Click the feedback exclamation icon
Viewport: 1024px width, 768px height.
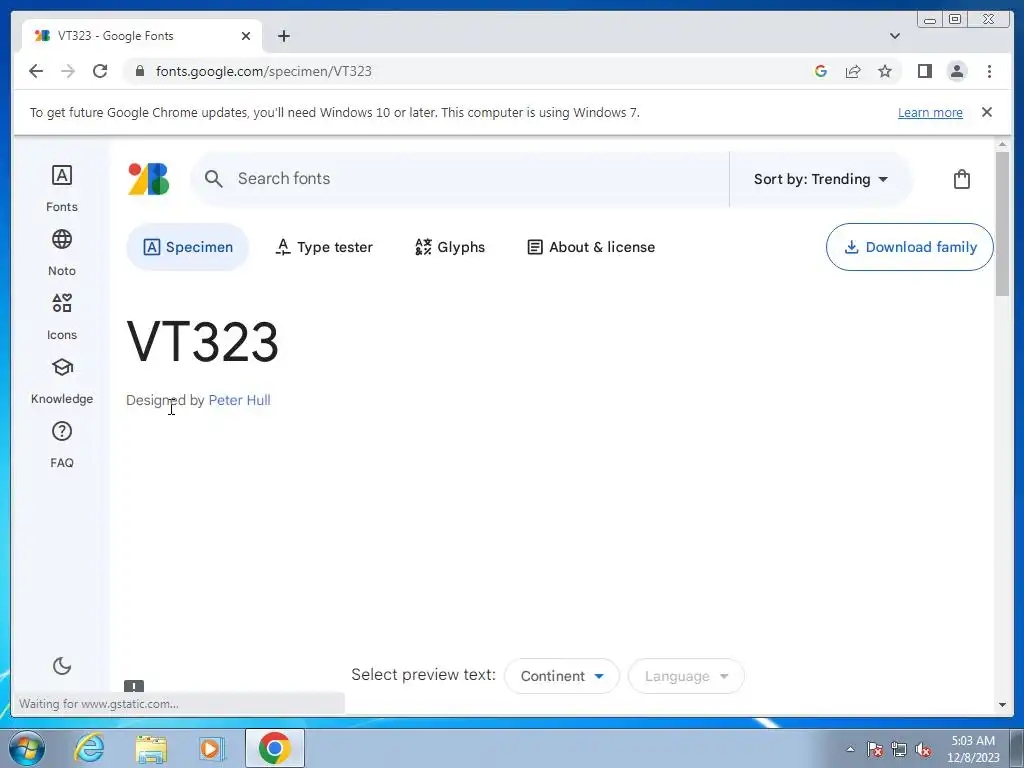coord(134,686)
